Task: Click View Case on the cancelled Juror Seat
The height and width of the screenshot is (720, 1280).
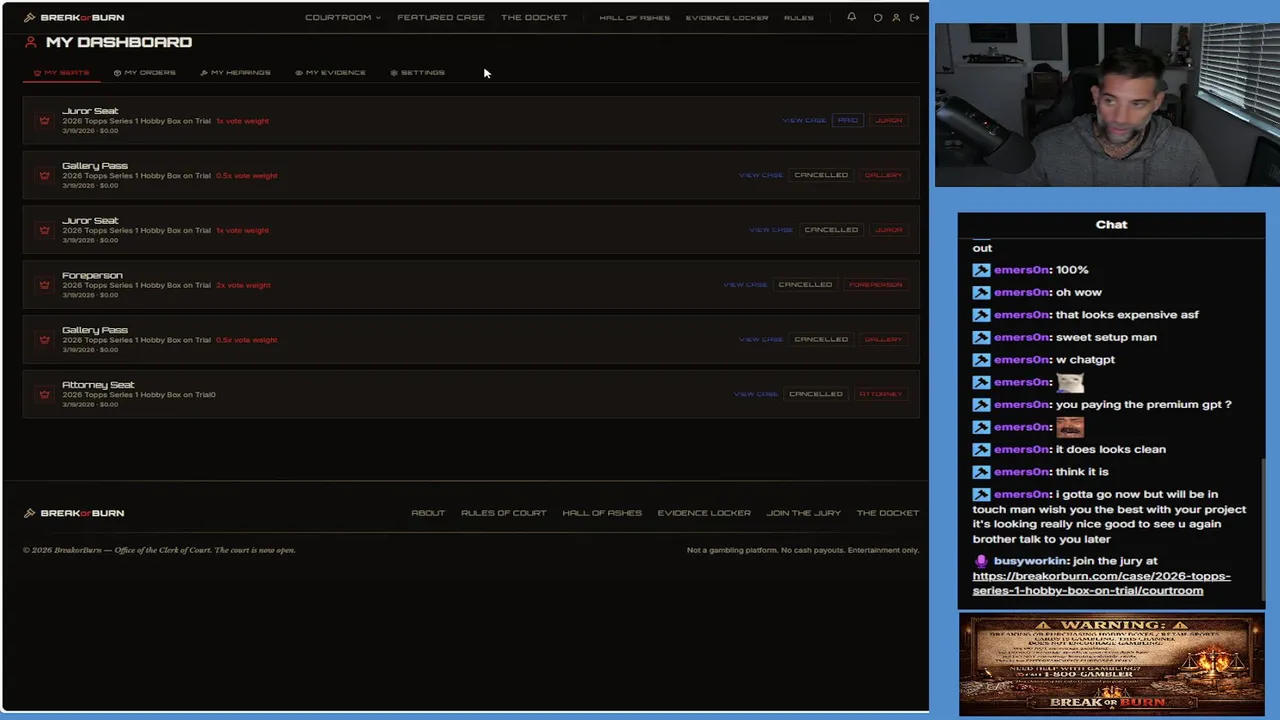Action: [771, 230]
